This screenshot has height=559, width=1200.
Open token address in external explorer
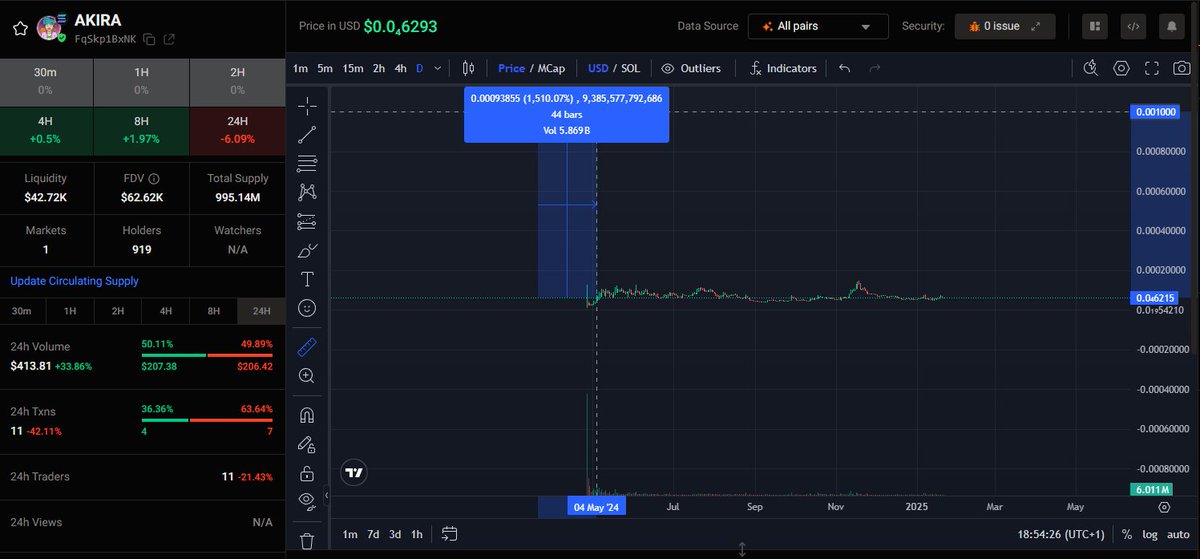click(169, 39)
